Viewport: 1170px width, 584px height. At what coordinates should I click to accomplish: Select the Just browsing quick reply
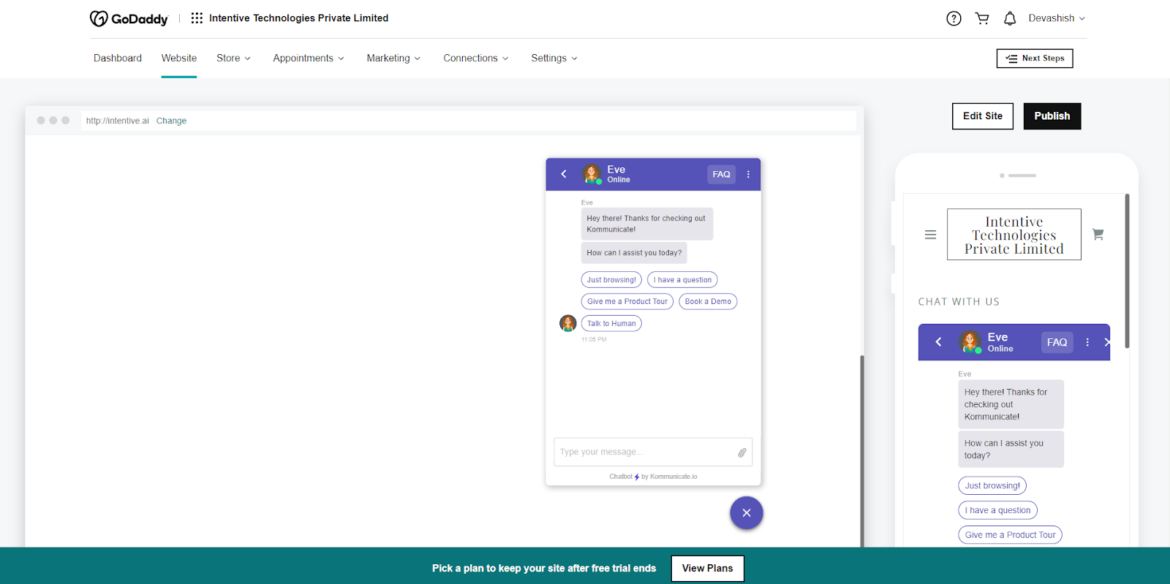(x=611, y=279)
